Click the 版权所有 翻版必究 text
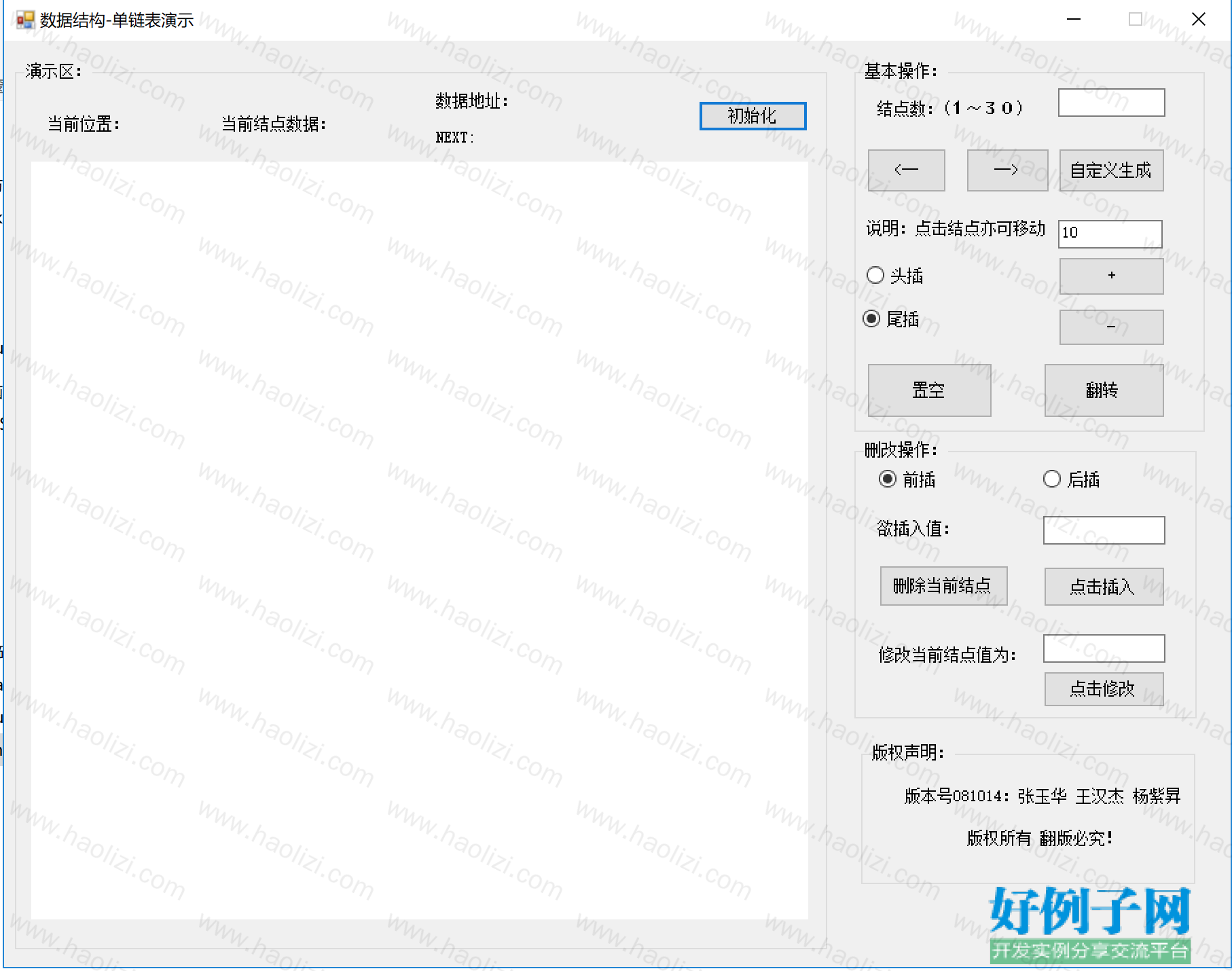This screenshot has height=971, width=1232. click(1040, 839)
